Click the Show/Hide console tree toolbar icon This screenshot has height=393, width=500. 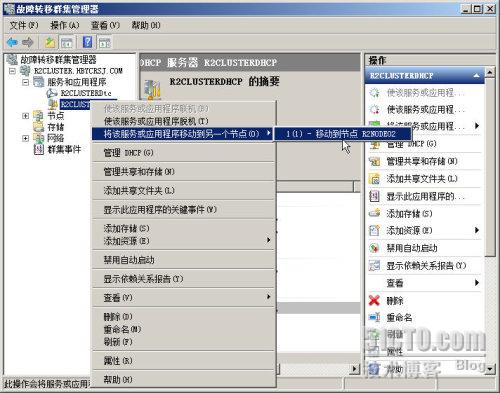click(x=66, y=42)
